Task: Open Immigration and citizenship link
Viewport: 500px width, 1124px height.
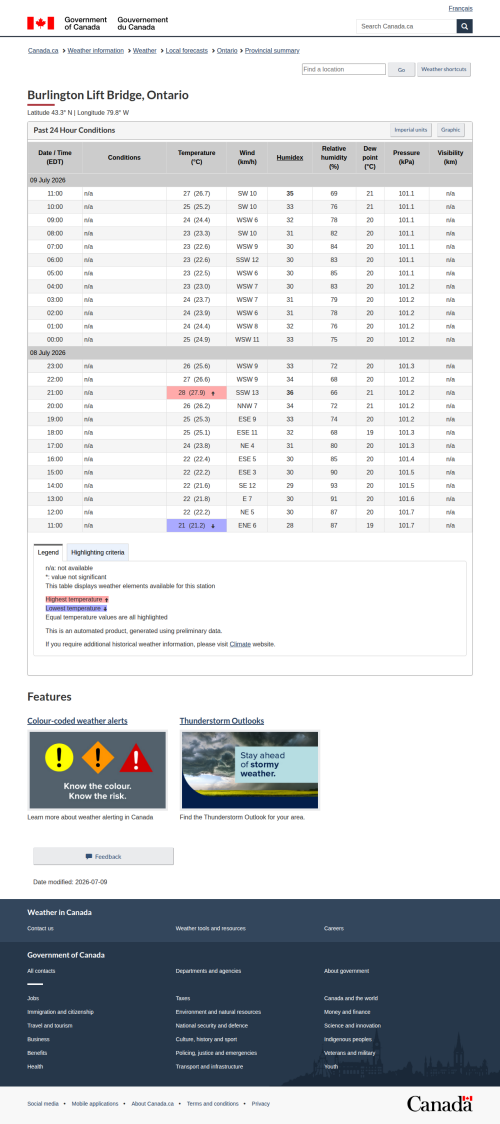Action: coord(60,1012)
